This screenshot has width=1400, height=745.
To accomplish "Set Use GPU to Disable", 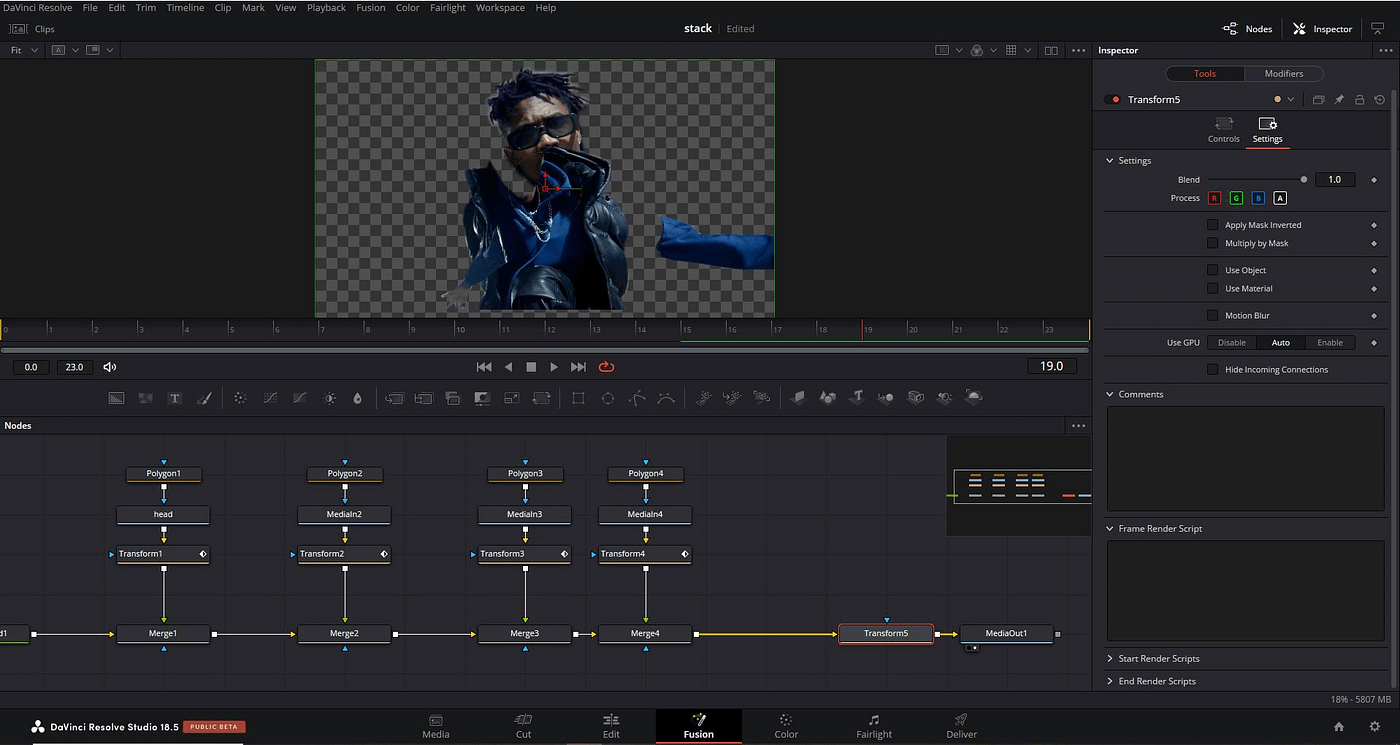I will tap(1231, 343).
